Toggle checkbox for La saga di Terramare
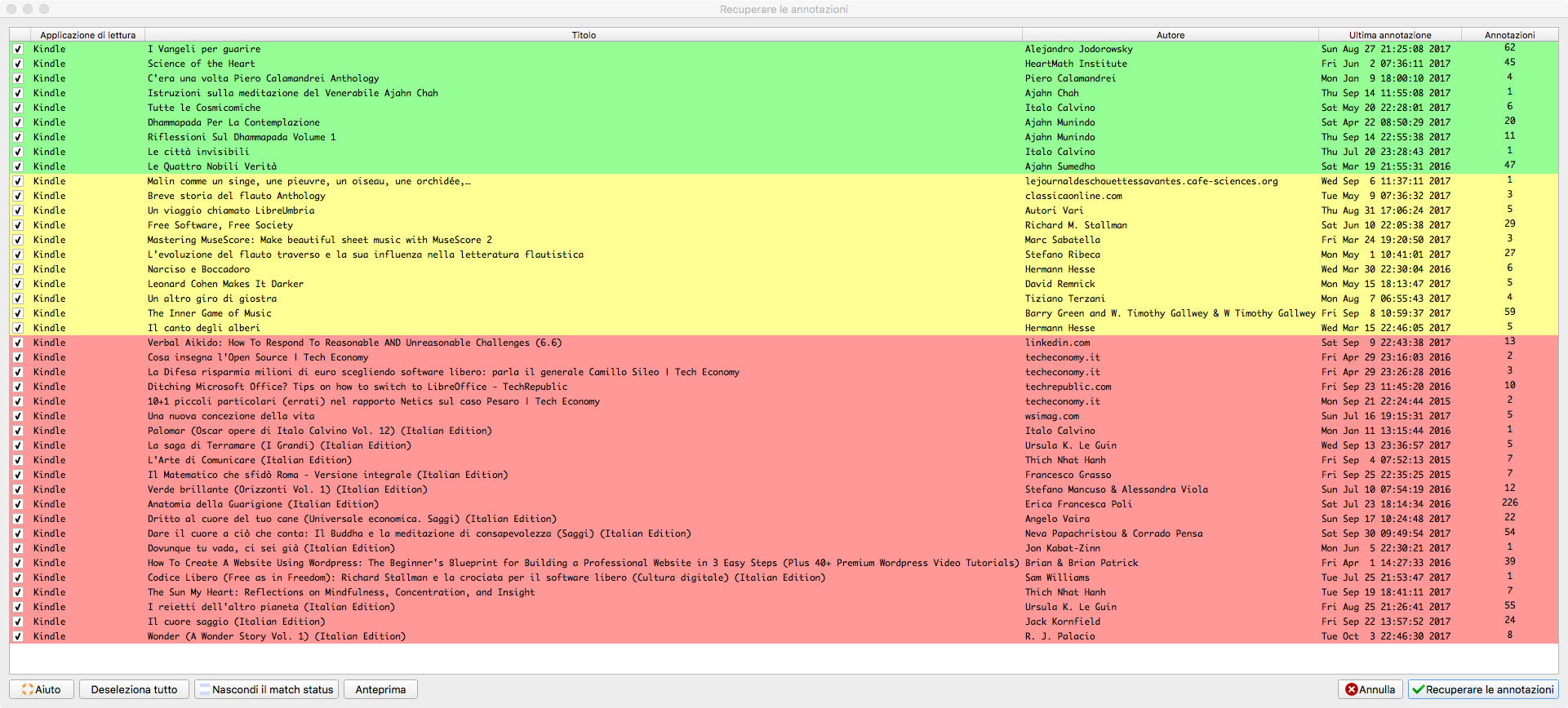The image size is (1568, 708). [18, 445]
